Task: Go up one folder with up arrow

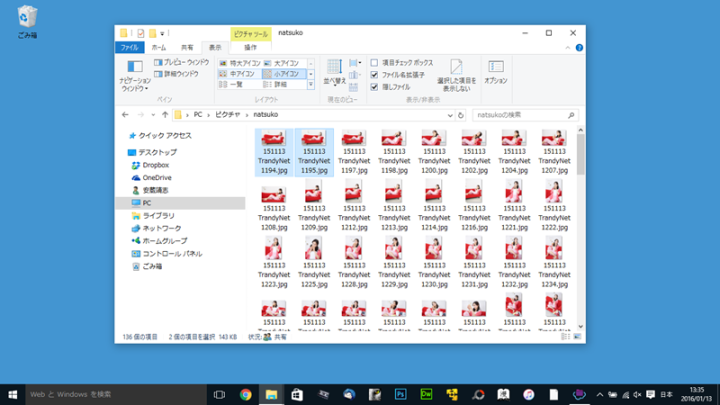Action: (165, 115)
